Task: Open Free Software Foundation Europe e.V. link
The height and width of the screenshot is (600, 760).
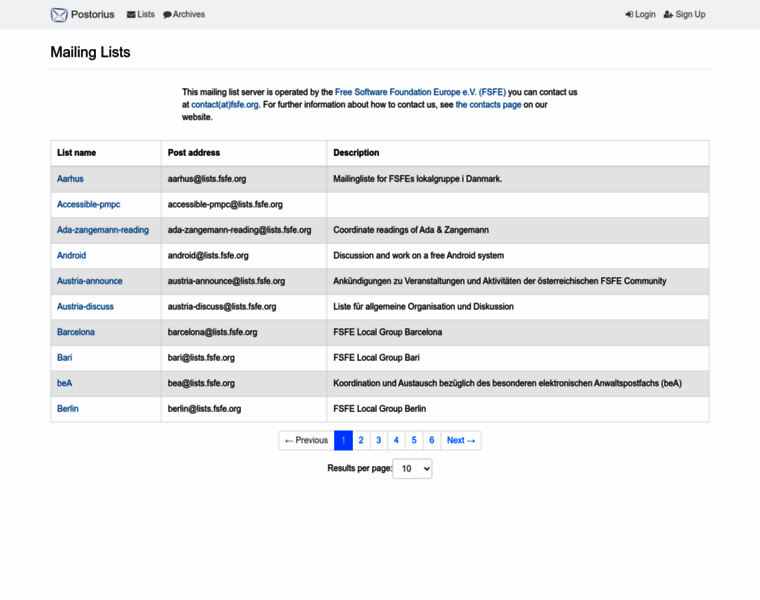Action: coord(420,92)
